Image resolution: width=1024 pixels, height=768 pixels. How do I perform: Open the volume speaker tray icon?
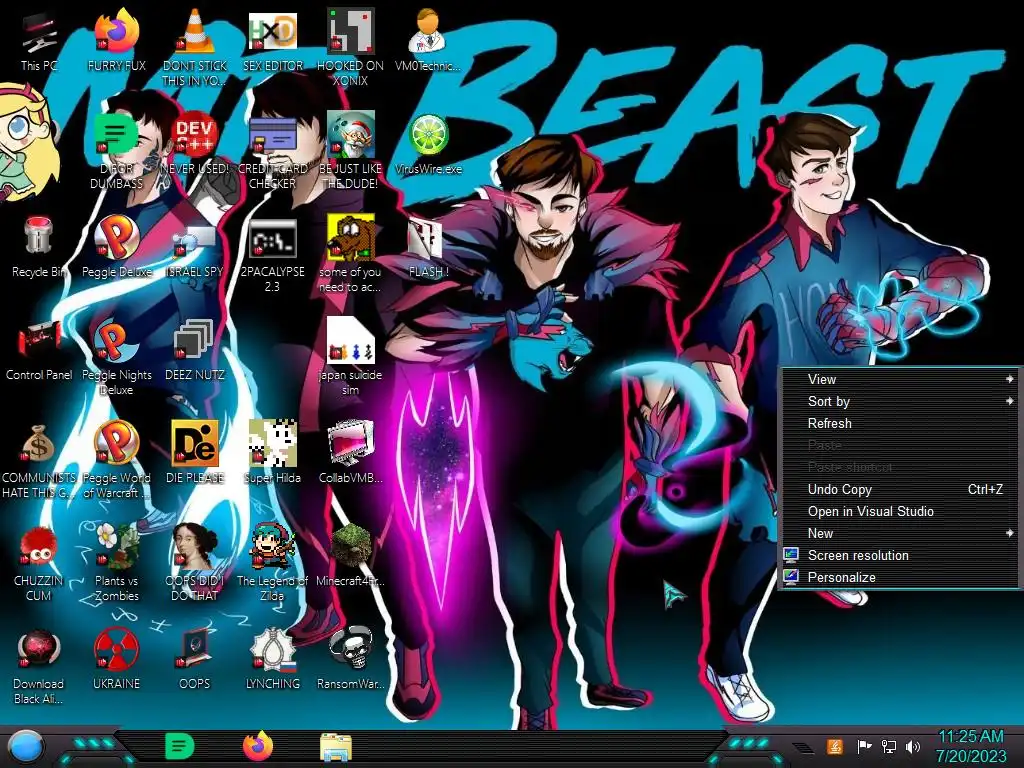click(913, 746)
